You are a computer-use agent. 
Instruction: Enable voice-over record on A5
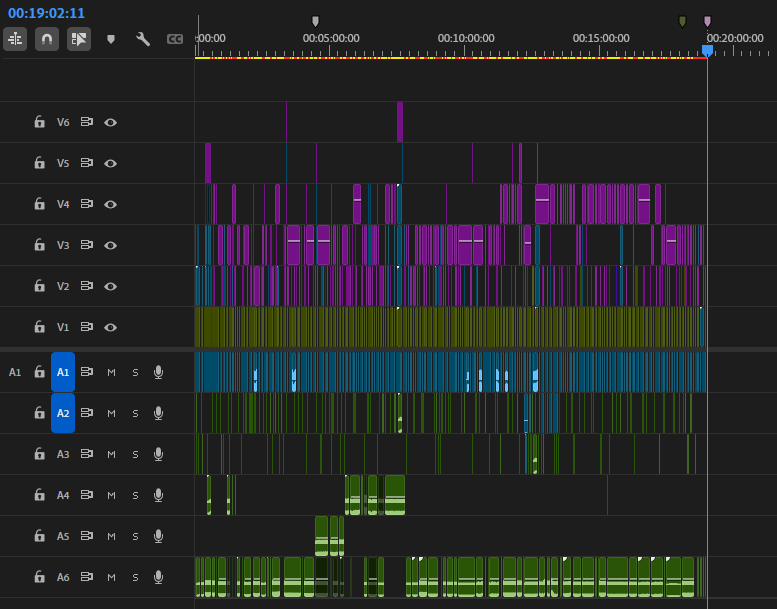(x=159, y=536)
